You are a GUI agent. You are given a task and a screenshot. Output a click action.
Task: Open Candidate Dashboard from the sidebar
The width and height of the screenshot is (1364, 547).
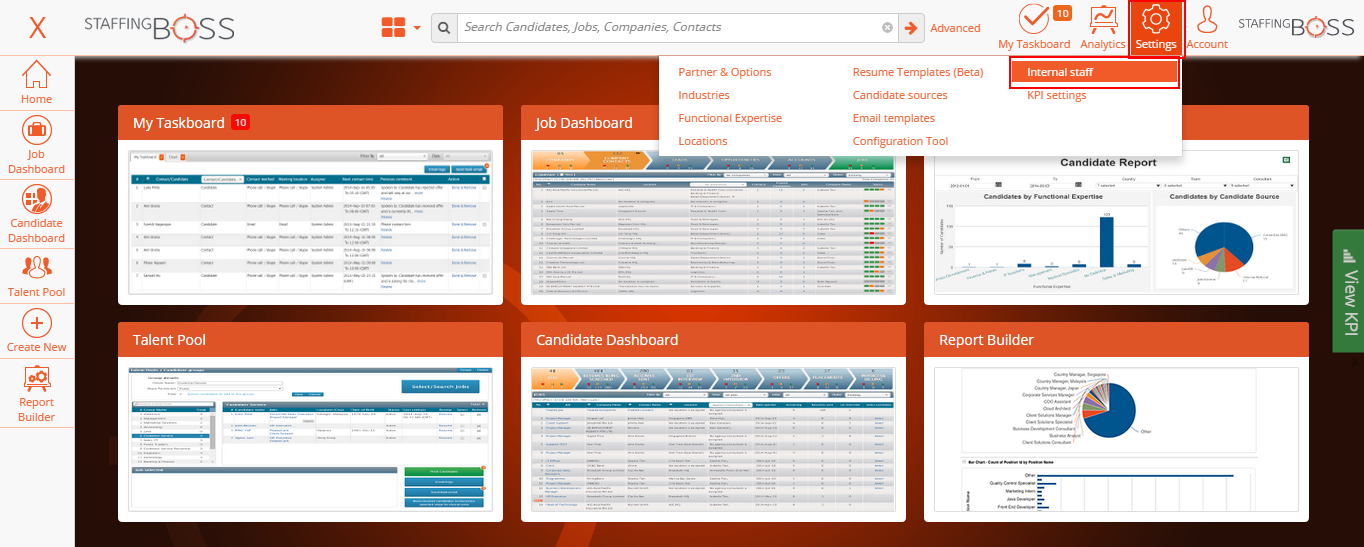(37, 215)
